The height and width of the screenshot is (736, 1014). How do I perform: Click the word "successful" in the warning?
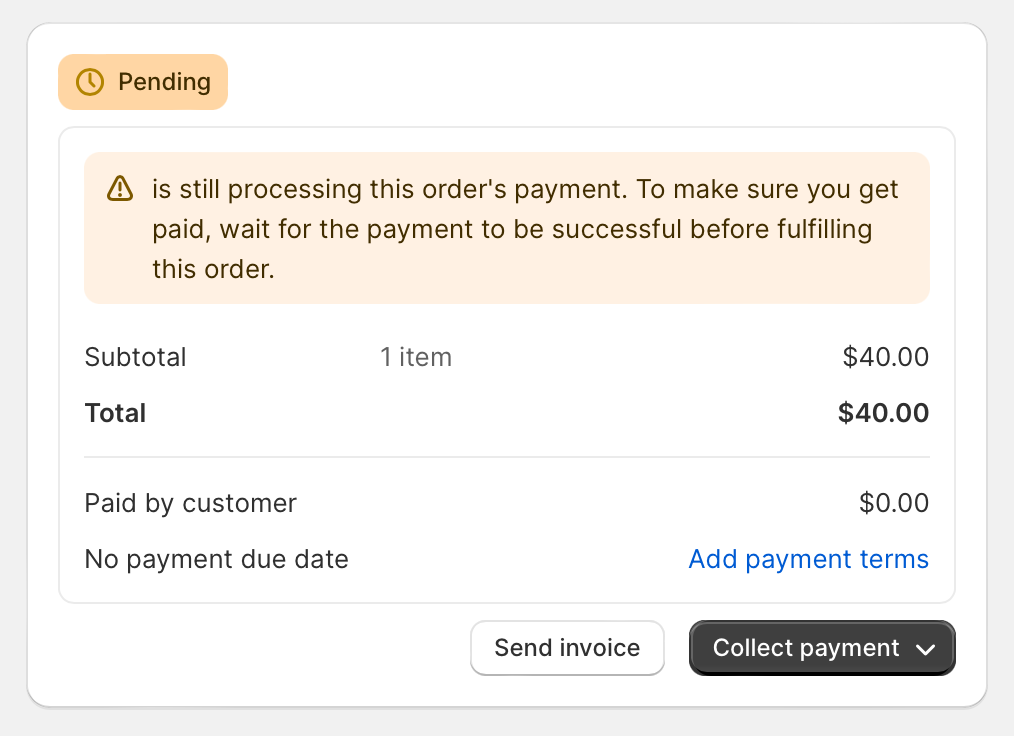point(612,229)
